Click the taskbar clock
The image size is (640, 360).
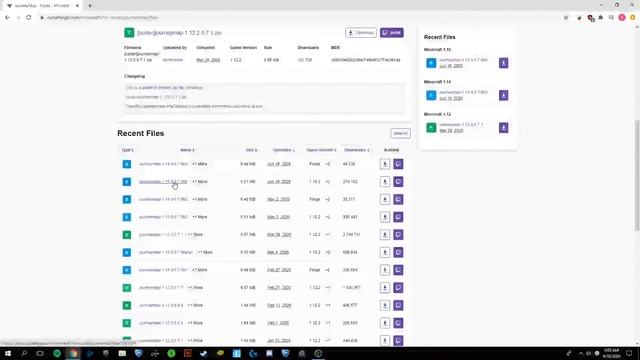point(611,353)
